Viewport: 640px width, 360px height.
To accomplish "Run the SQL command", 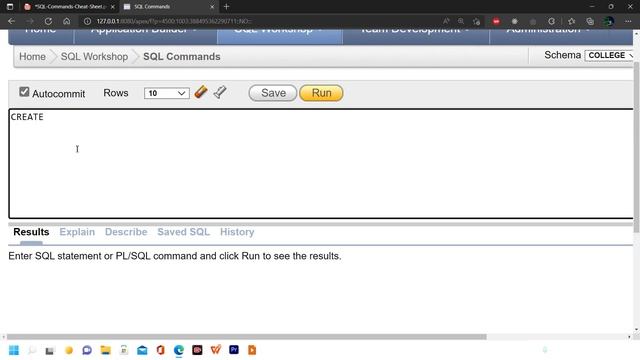I will tap(321, 93).
